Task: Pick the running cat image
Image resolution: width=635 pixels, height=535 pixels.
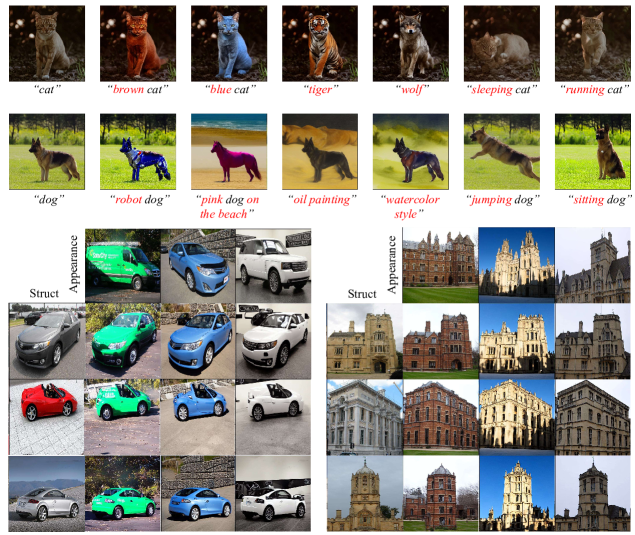Action: pos(593,43)
